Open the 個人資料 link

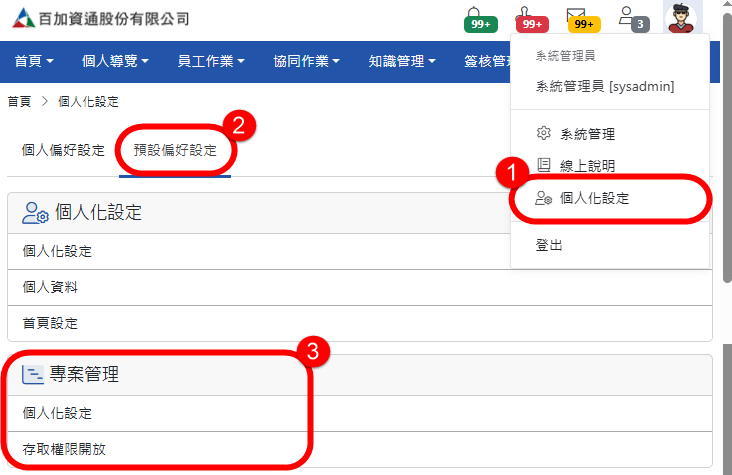click(x=50, y=287)
